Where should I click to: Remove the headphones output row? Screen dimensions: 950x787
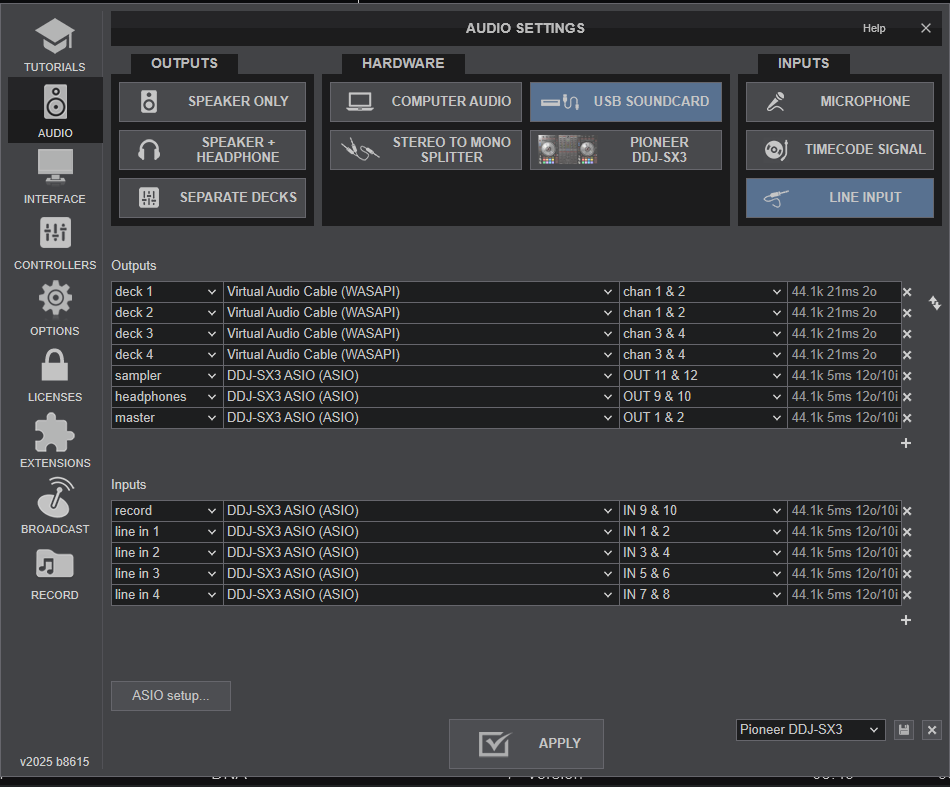click(x=907, y=397)
